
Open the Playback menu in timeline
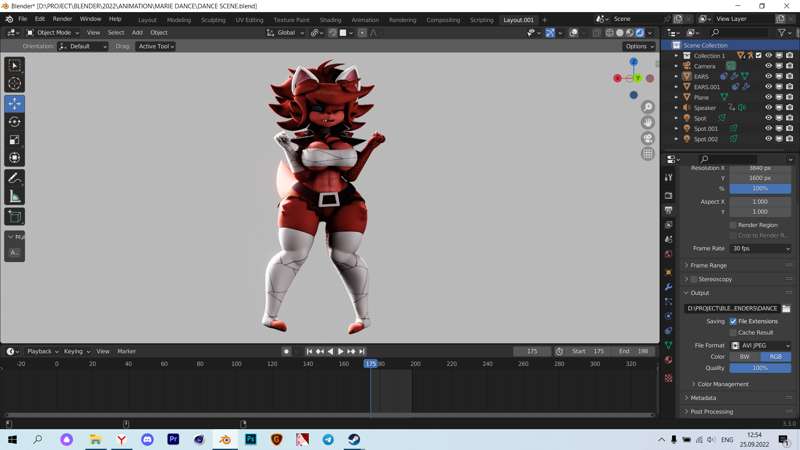coord(42,351)
